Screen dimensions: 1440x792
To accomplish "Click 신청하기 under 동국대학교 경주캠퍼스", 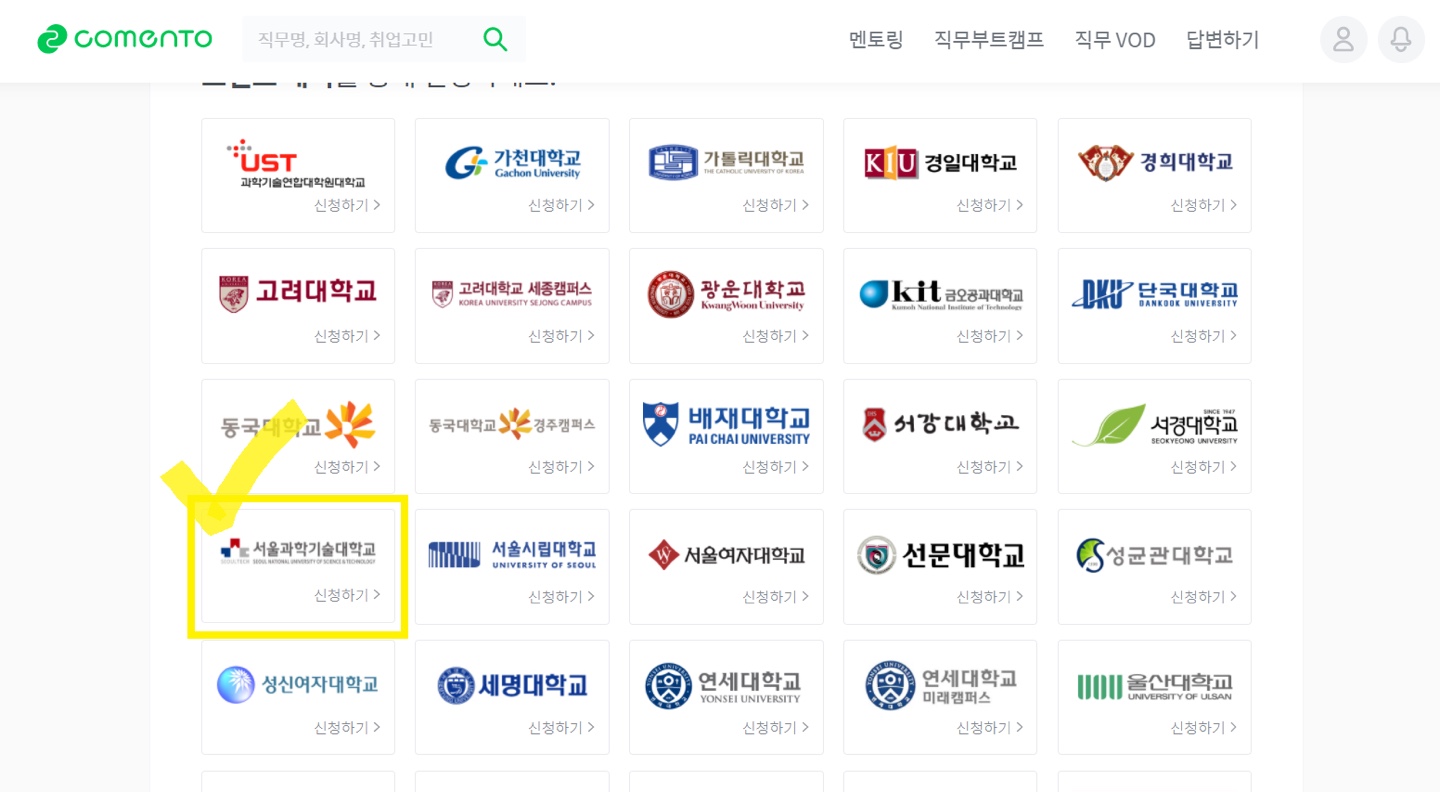I will [561, 467].
